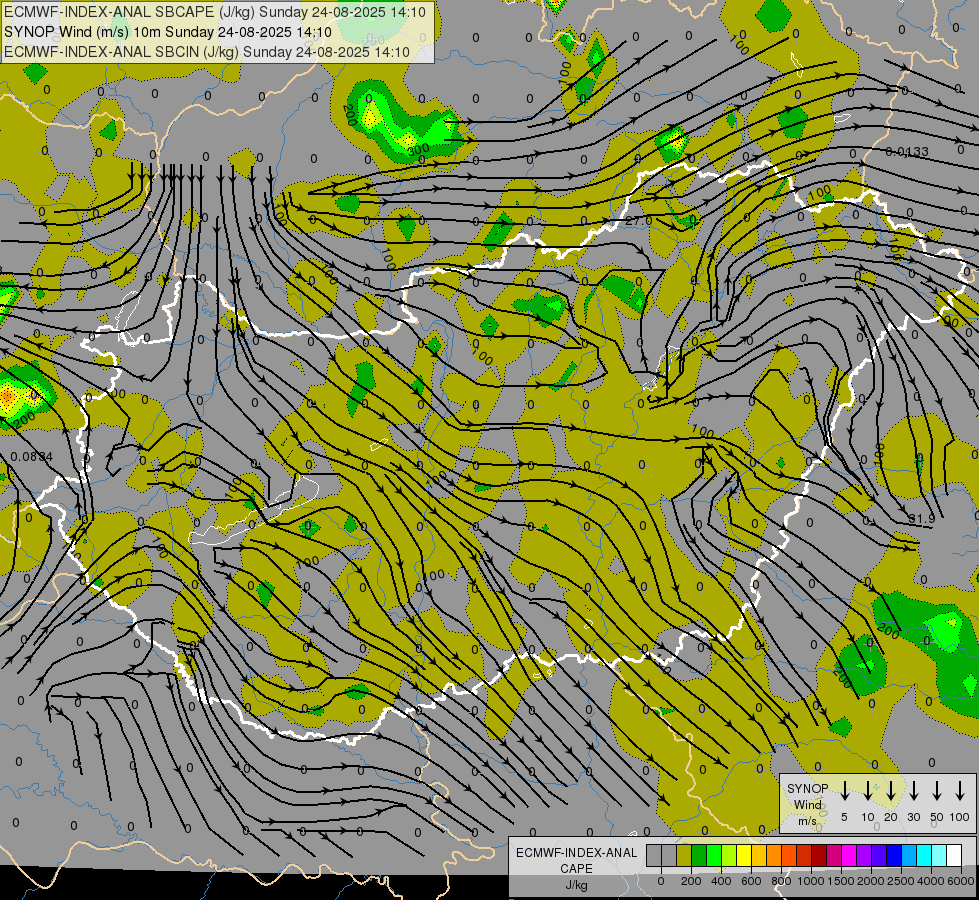The height and width of the screenshot is (900, 979).
Task: Click the wind arrow above the 30 label
Action: 913,791
